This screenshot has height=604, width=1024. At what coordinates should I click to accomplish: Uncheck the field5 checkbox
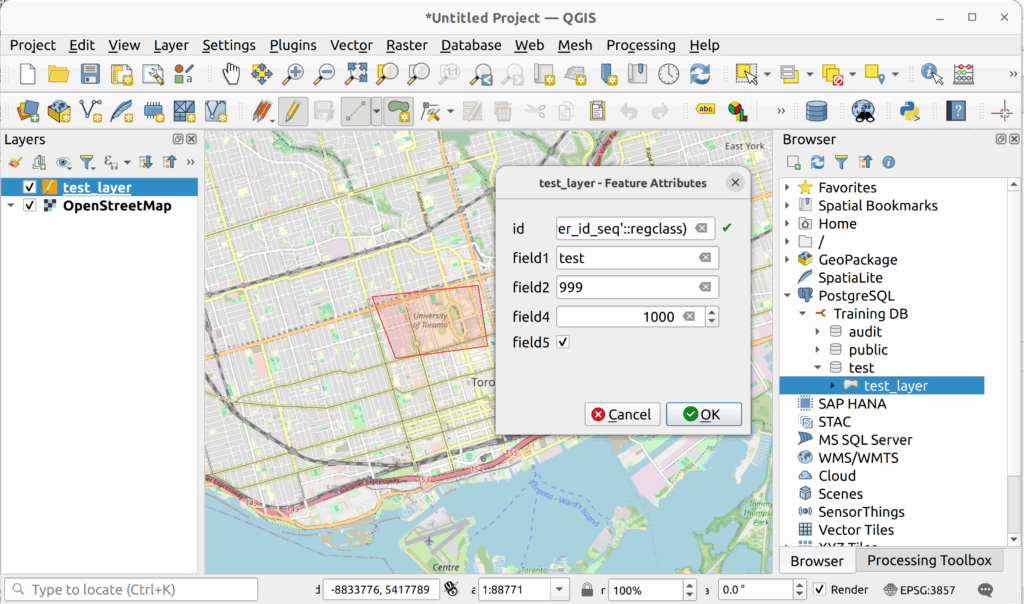coord(563,342)
